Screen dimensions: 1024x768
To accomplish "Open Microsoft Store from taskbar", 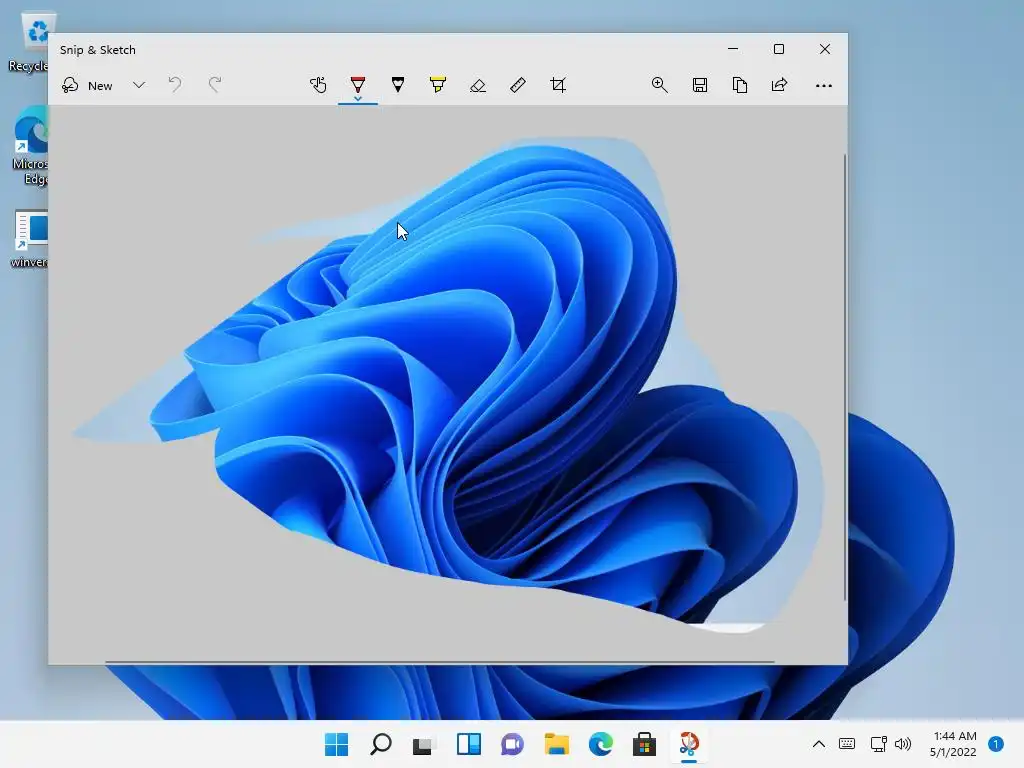I will tap(644, 744).
